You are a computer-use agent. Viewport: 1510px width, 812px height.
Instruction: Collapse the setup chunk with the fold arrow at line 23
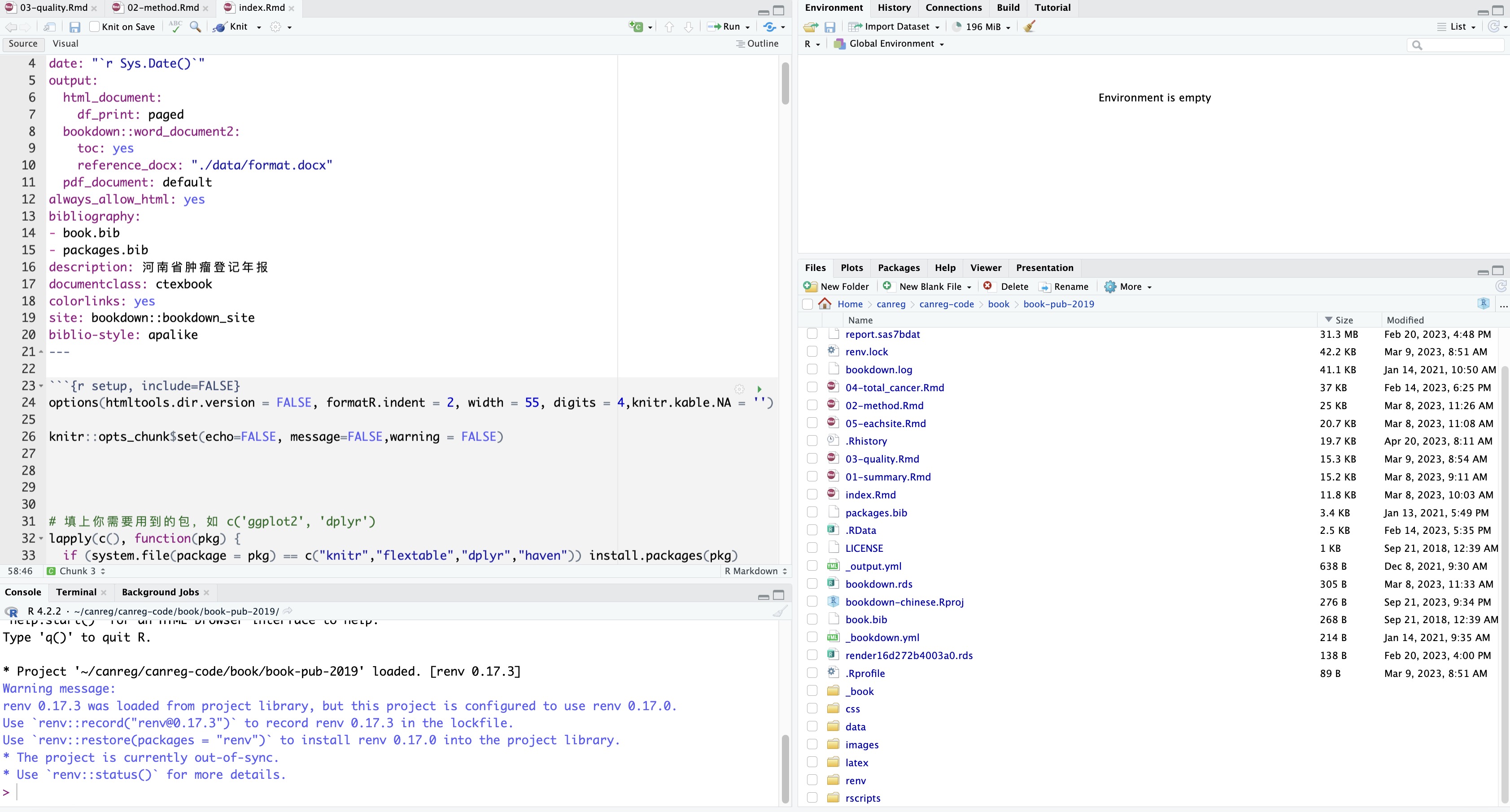click(x=40, y=386)
